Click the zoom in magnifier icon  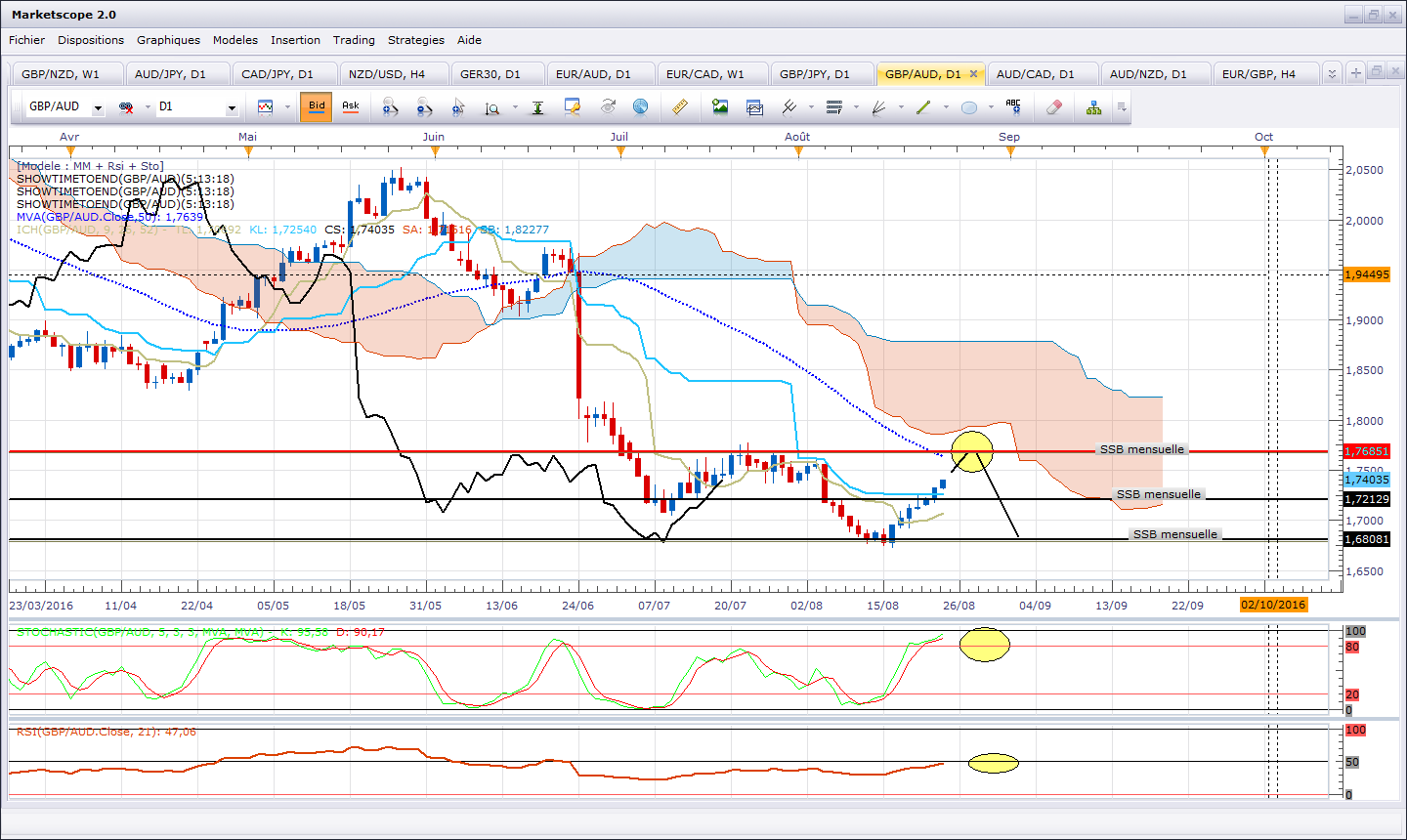[x=390, y=106]
